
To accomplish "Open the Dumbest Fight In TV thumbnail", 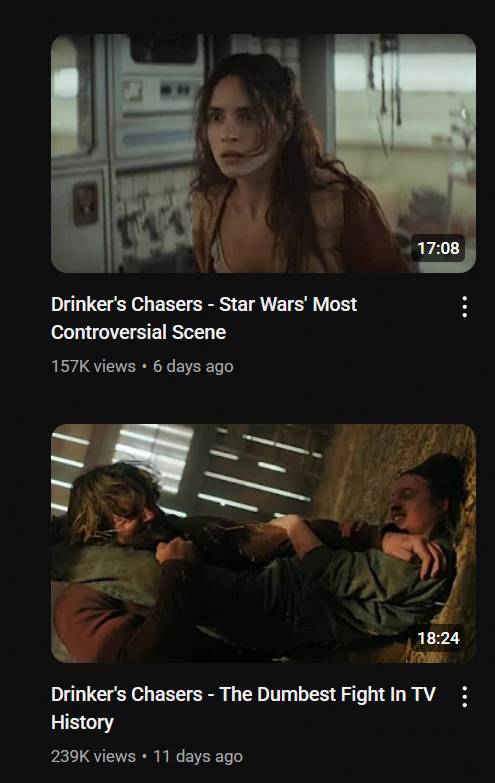I will click(x=263, y=543).
